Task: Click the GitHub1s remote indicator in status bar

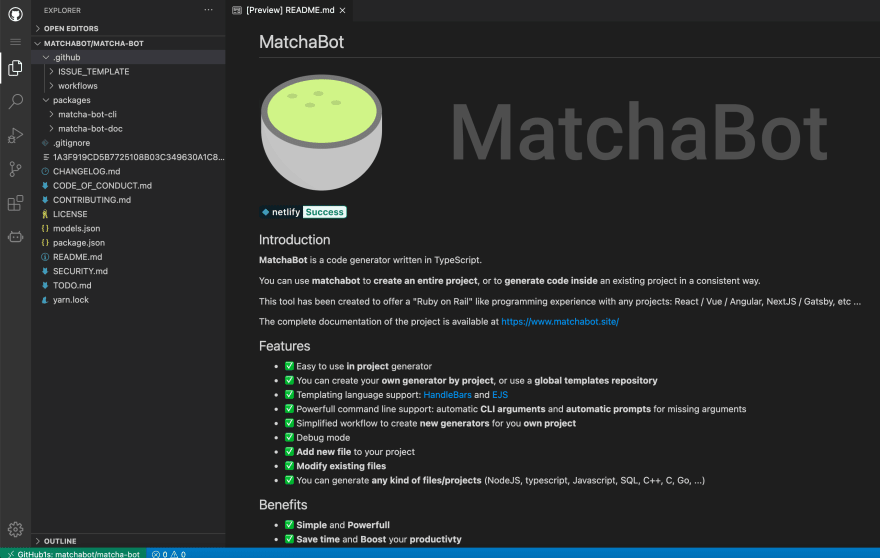Action: point(73,554)
